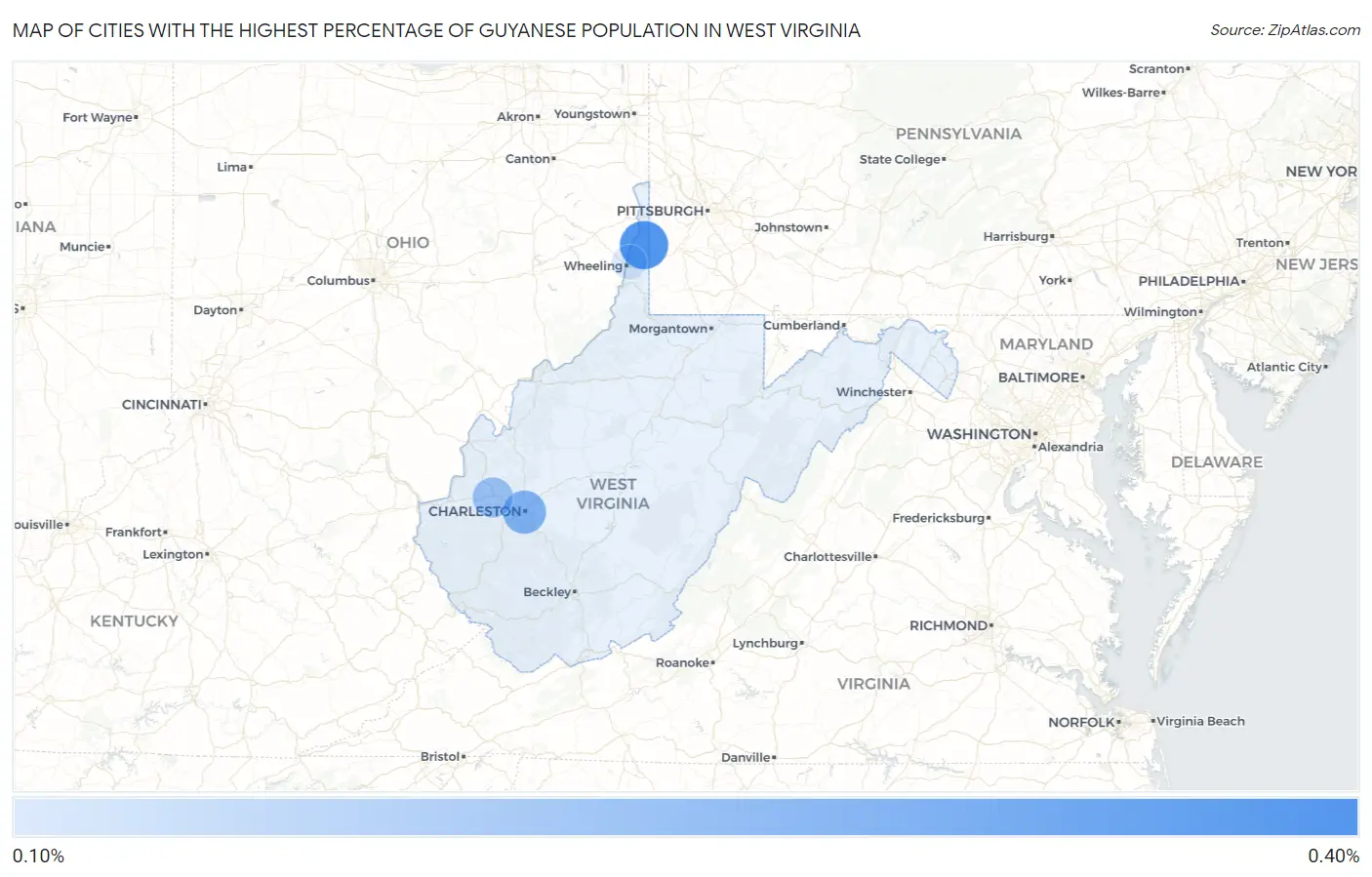Image resolution: width=1372 pixels, height=877 pixels.
Task: Click the Wilkes-Barre city label
Action: coord(1121,93)
